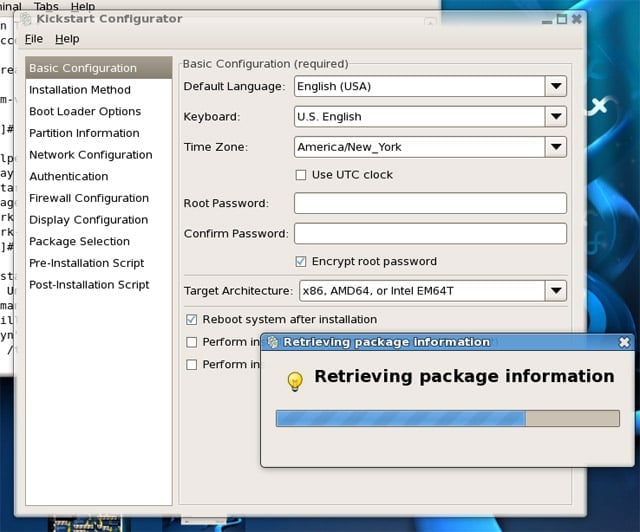Go to Boot Loader Options
Image resolution: width=640 pixels, height=532 pixels.
(99, 111)
